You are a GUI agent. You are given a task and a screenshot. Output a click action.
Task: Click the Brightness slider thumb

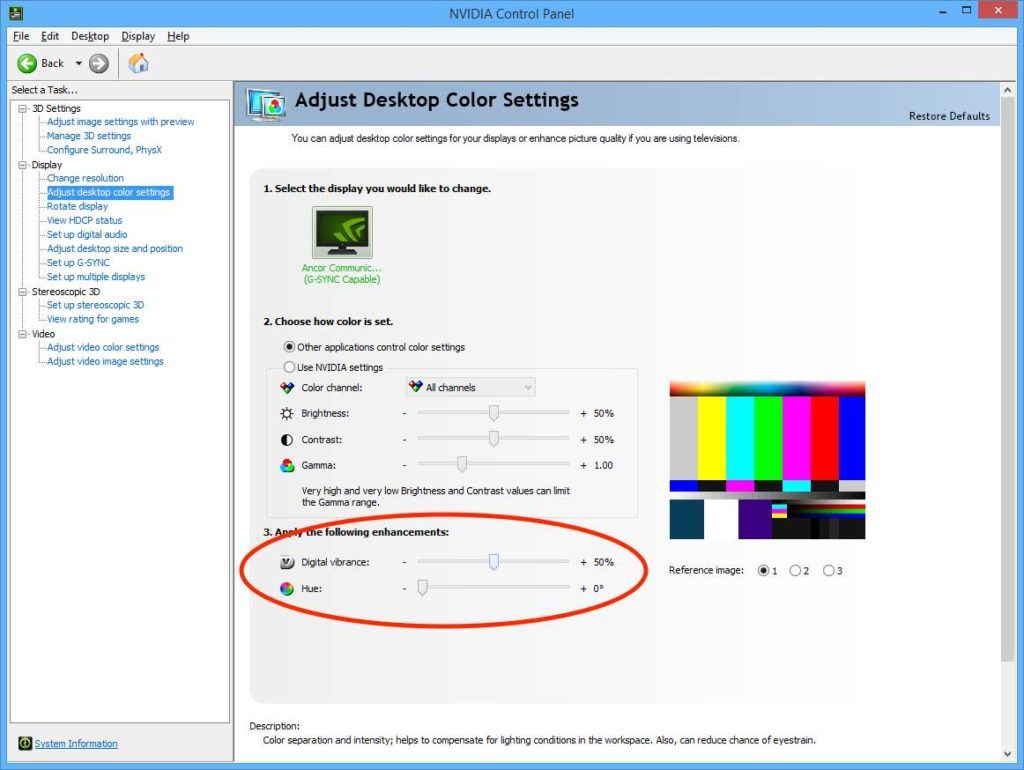(x=494, y=413)
